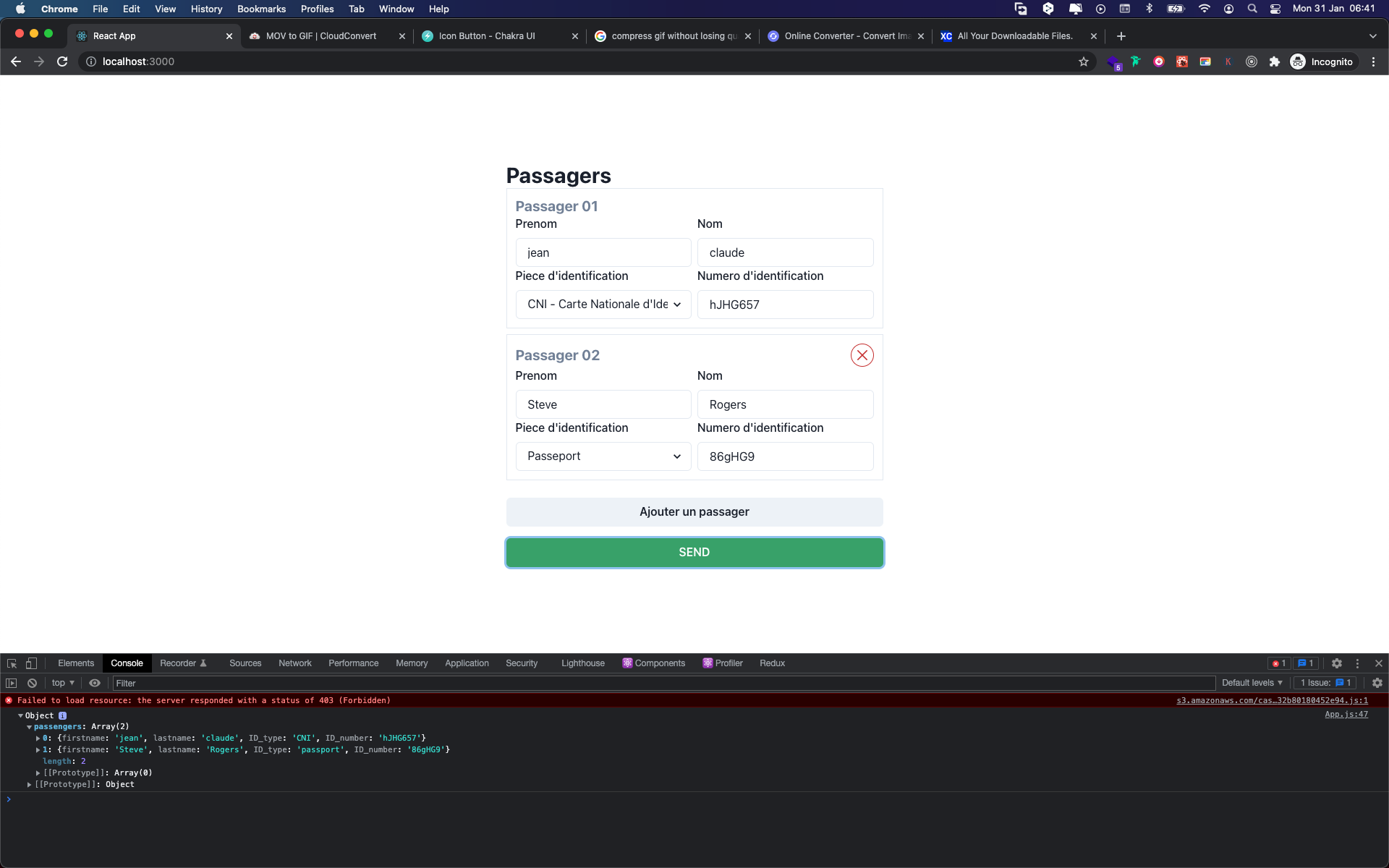
Task: Click the live expression eye icon
Action: 95,683
